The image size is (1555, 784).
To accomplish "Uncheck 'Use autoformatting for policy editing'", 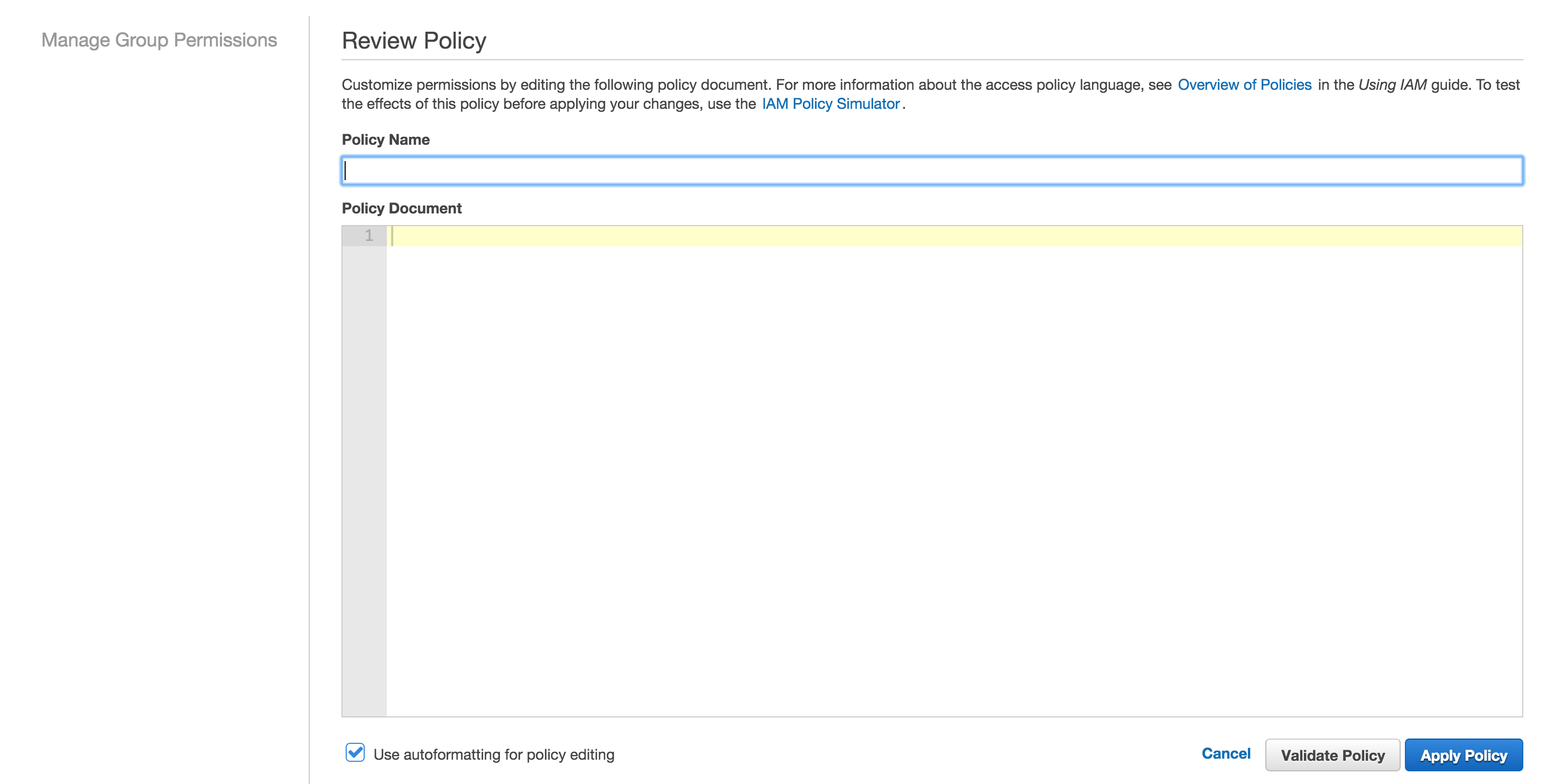I will [355, 753].
